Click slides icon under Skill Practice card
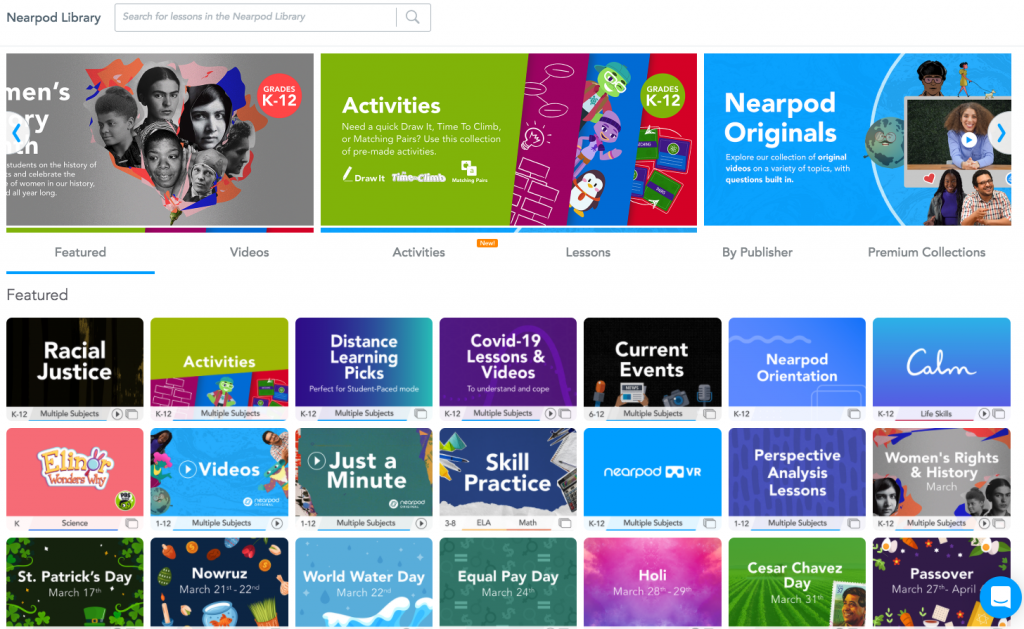This screenshot has height=629, width=1024. (566, 524)
